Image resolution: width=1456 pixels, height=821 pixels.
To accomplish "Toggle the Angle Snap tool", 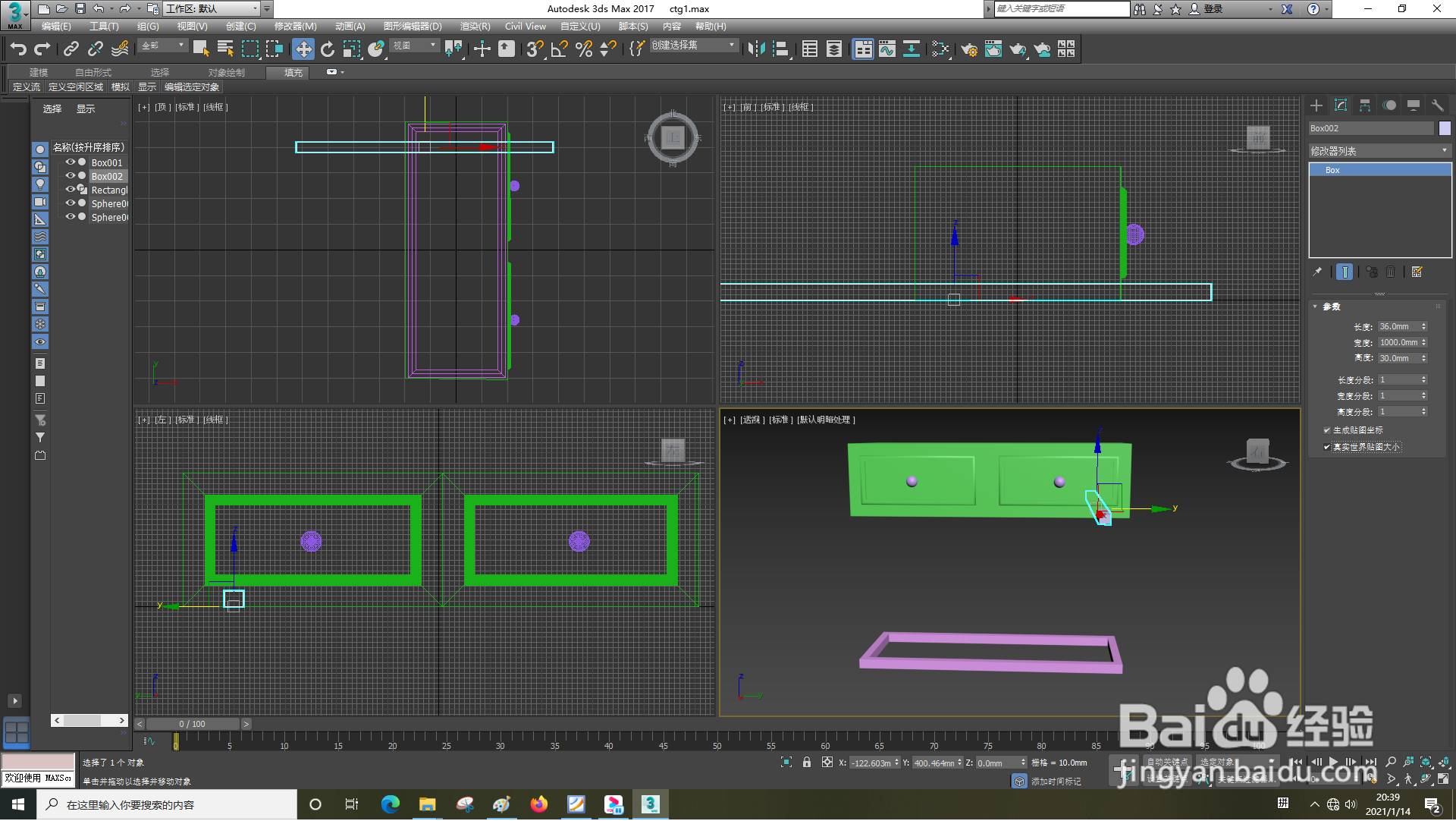I will pos(560,49).
